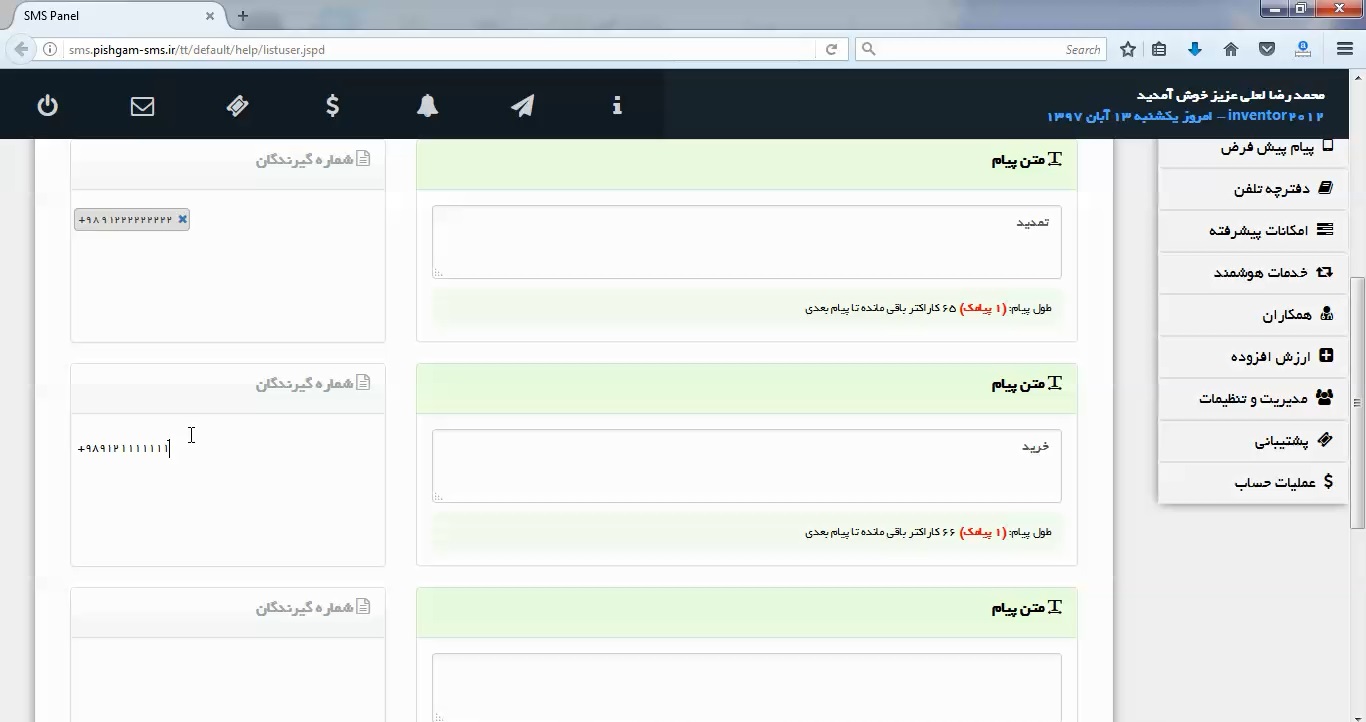Screen dimensions: 1366x722
Task: Click the empty third message text box
Action: pos(746,687)
